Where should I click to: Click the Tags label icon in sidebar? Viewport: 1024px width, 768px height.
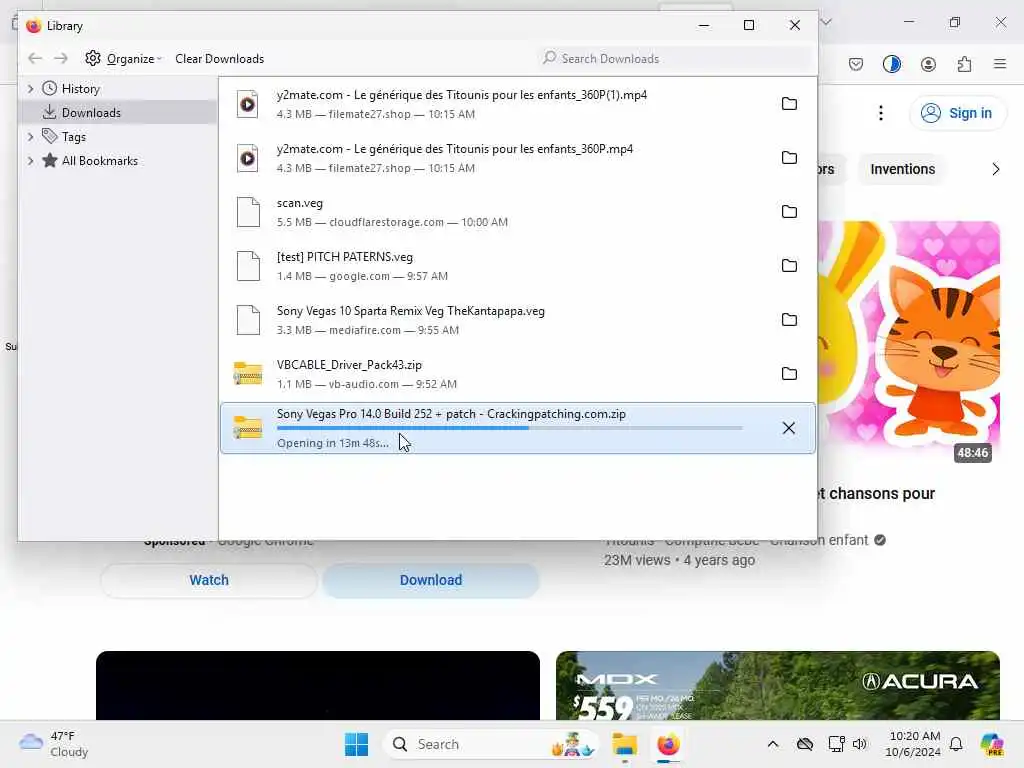point(50,136)
